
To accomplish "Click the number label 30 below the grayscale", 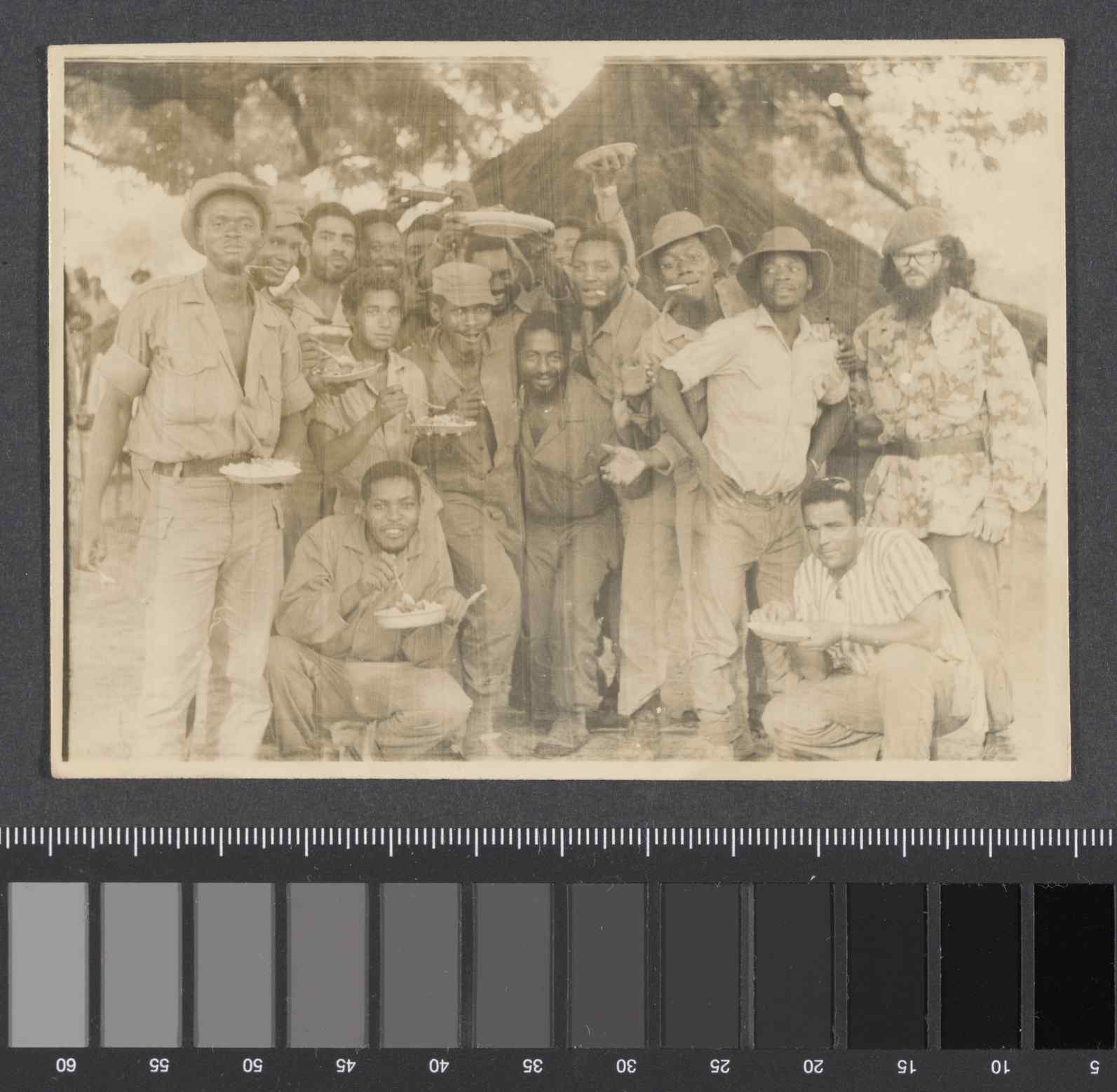I will pos(625,1067).
